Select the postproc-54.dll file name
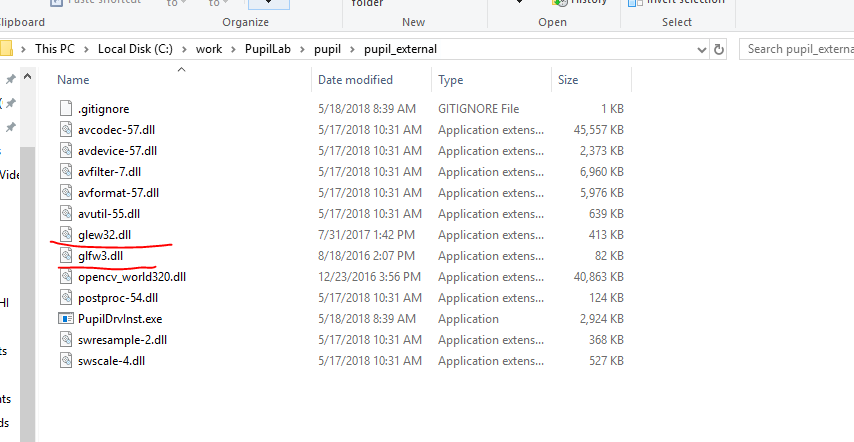854x442 pixels. coord(118,298)
